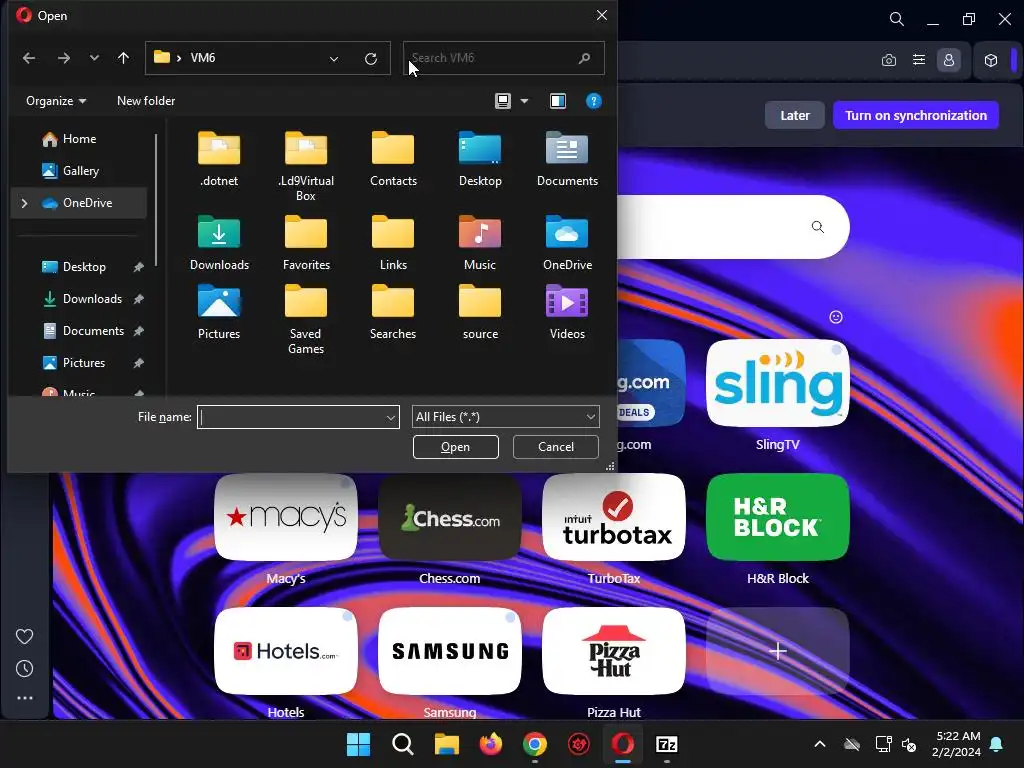Go forward in the Open dialog
1024x768 pixels.
point(63,58)
